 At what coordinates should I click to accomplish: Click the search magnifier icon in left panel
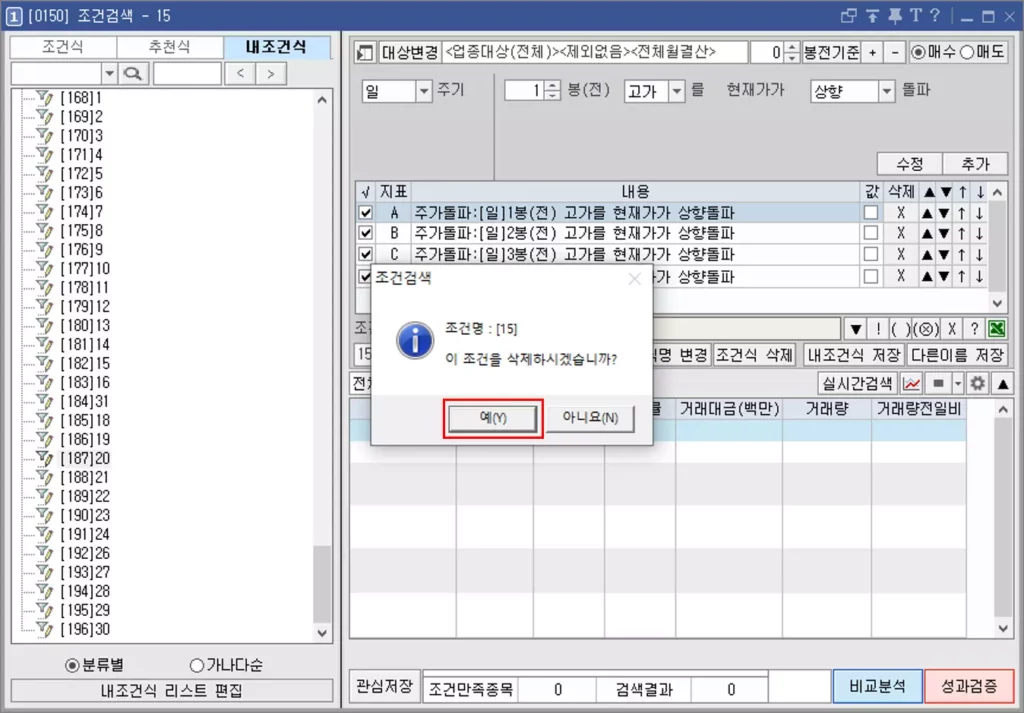click(133, 73)
